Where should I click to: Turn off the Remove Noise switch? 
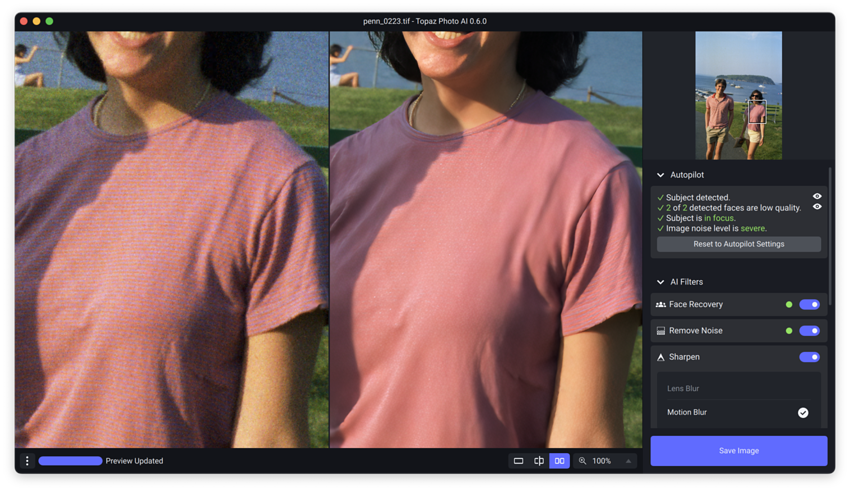809,330
